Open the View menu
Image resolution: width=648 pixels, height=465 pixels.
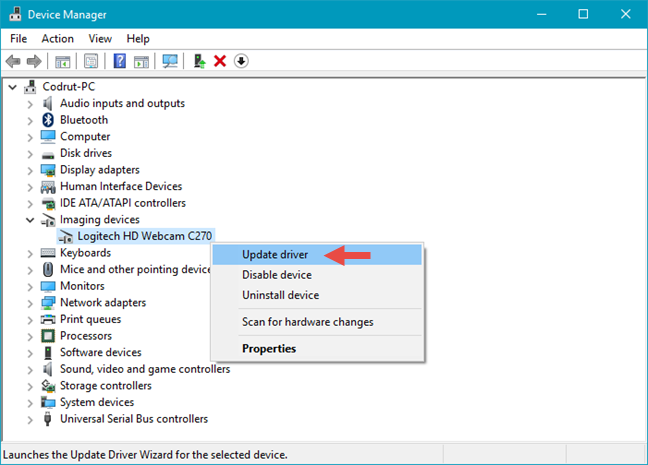100,39
